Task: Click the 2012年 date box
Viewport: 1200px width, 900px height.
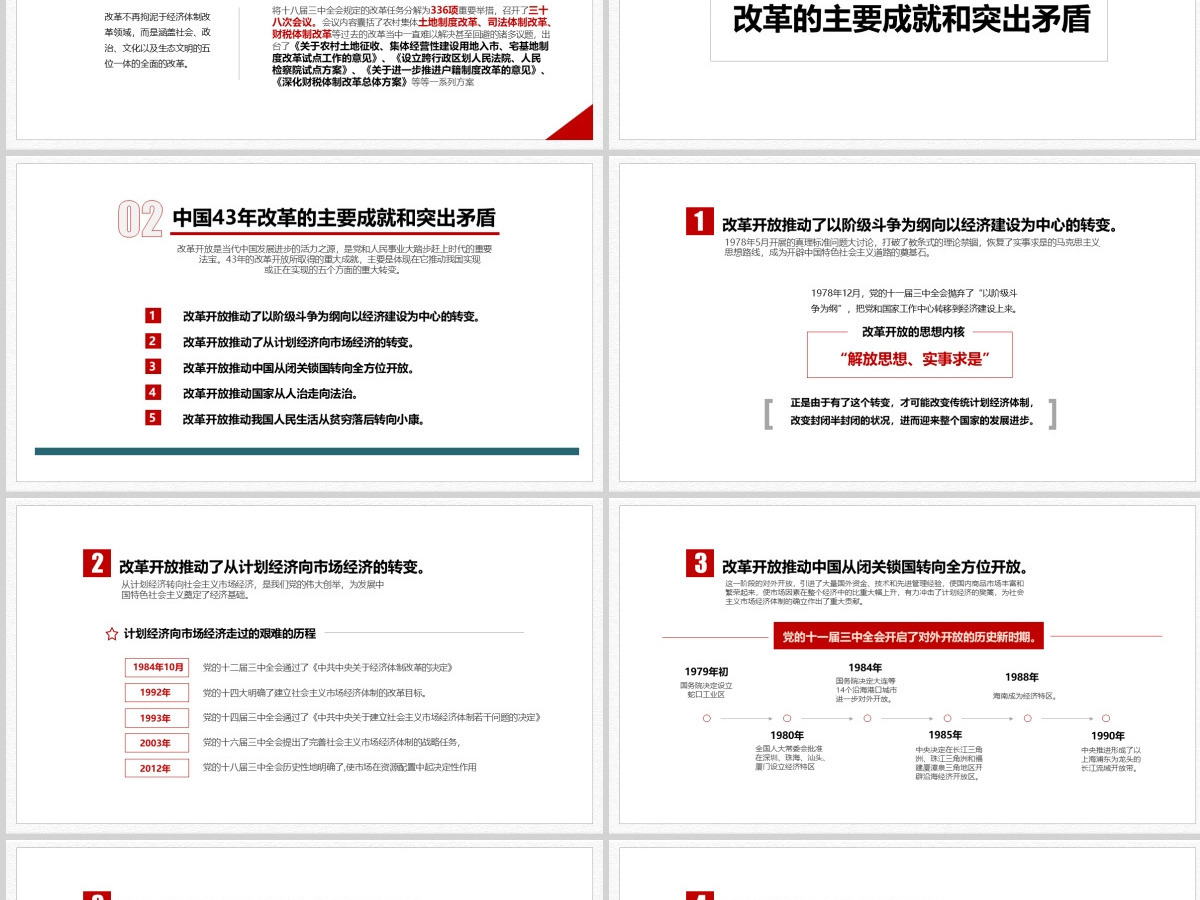Action: pos(157,768)
